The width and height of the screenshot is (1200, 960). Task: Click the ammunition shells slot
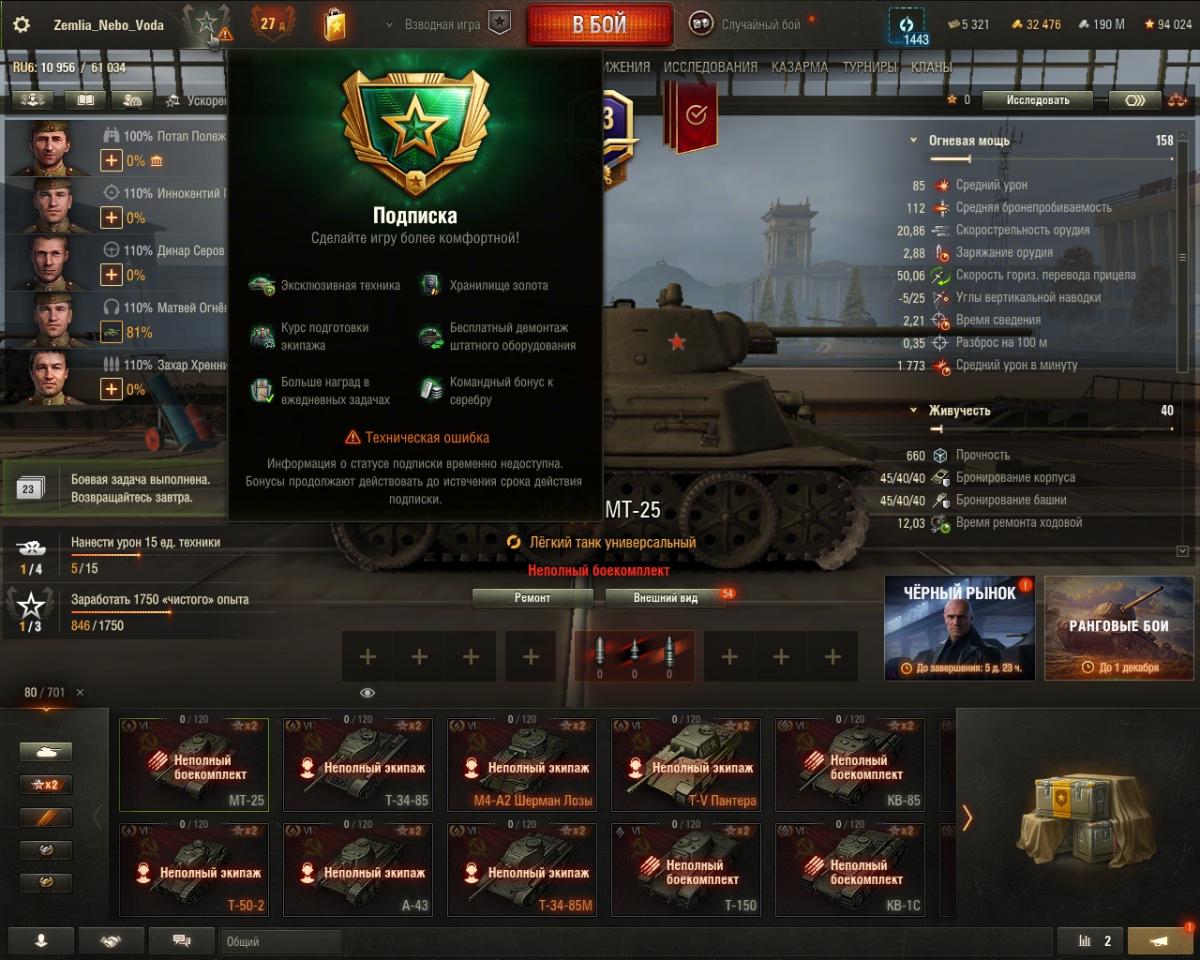click(633, 657)
